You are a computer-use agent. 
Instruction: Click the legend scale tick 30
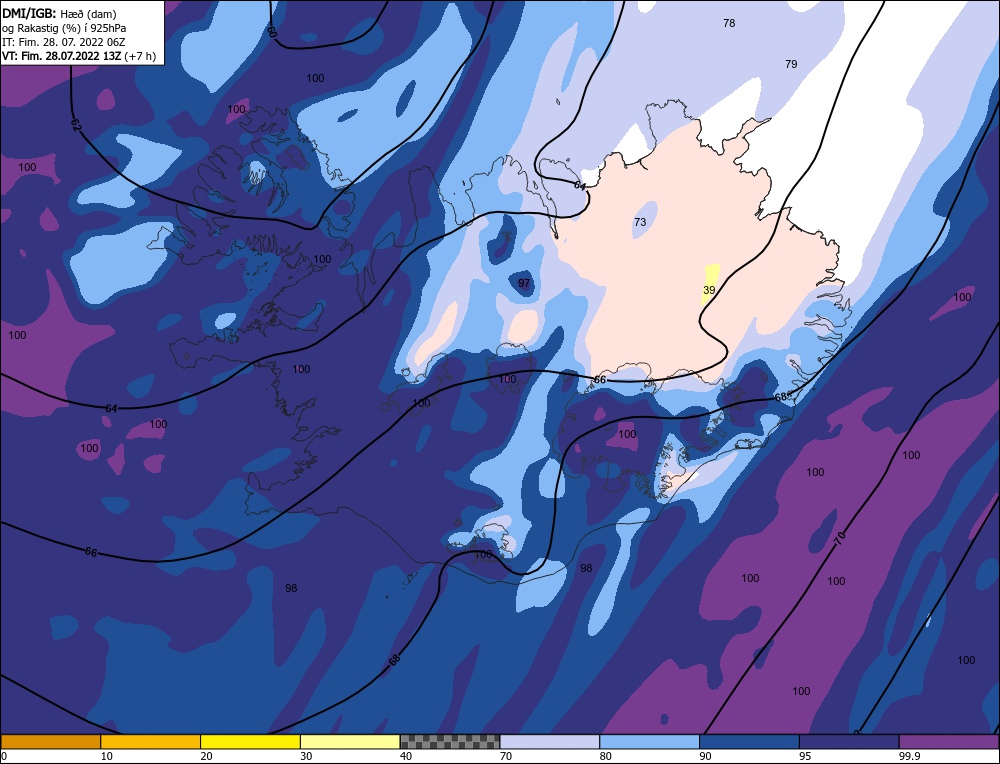point(306,756)
